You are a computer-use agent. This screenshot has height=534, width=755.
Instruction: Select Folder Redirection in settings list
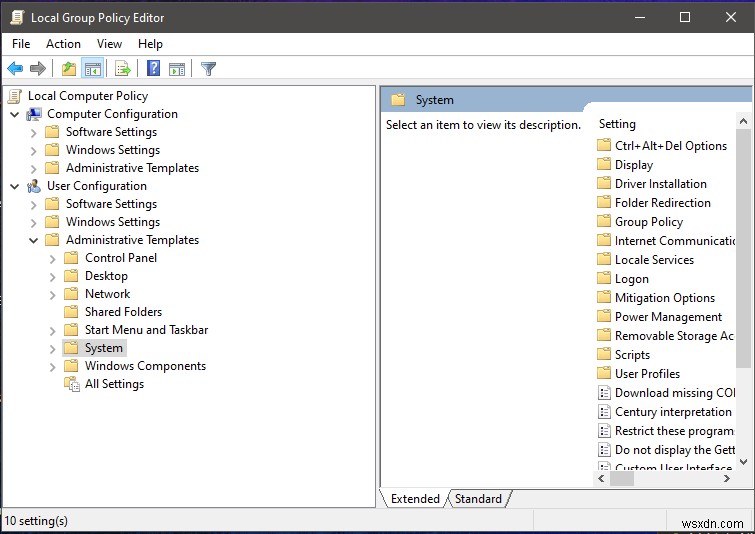tap(663, 203)
